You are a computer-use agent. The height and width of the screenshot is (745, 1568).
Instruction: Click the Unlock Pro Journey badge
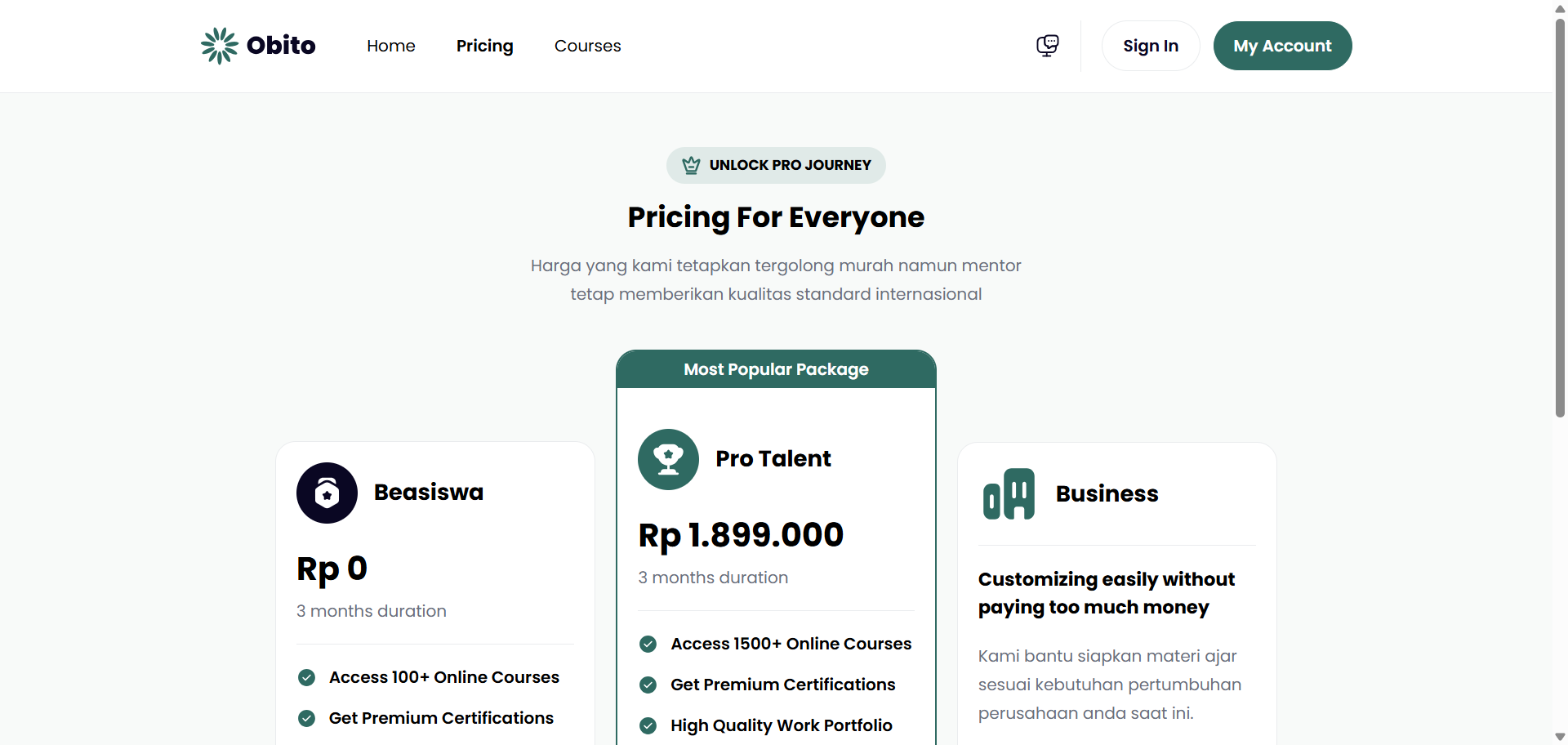[x=776, y=165]
